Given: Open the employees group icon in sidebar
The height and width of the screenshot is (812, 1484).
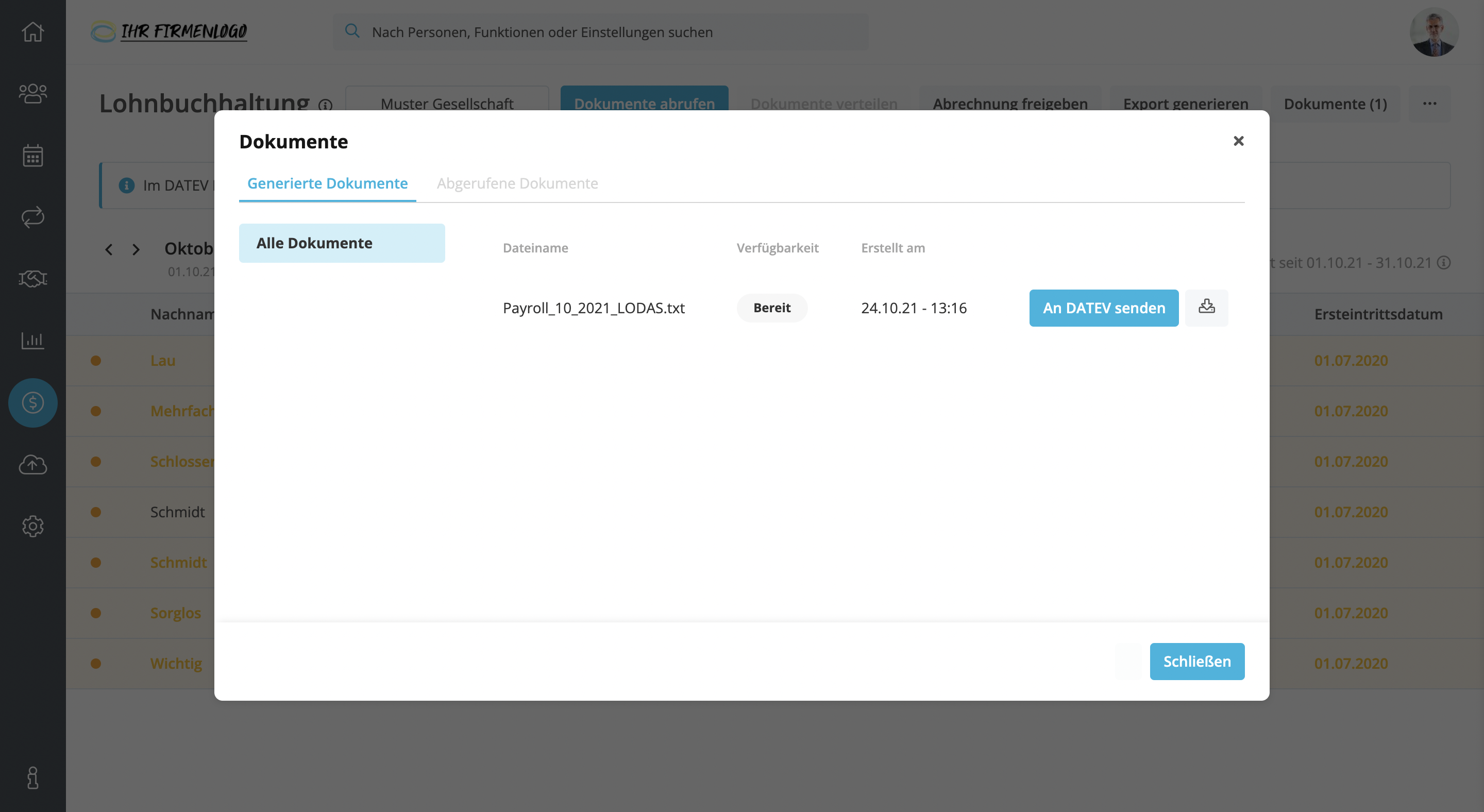Looking at the screenshot, I should (x=33, y=93).
